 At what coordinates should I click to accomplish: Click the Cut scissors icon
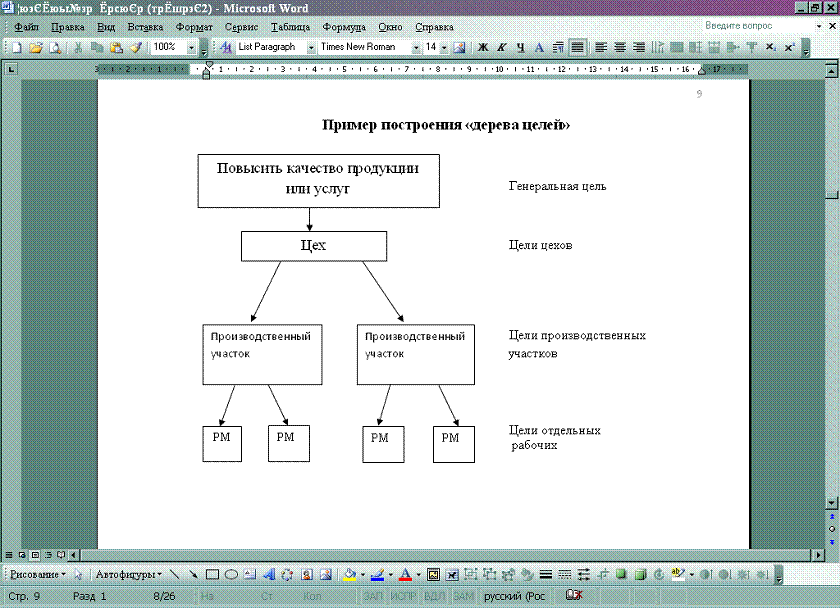(78, 47)
